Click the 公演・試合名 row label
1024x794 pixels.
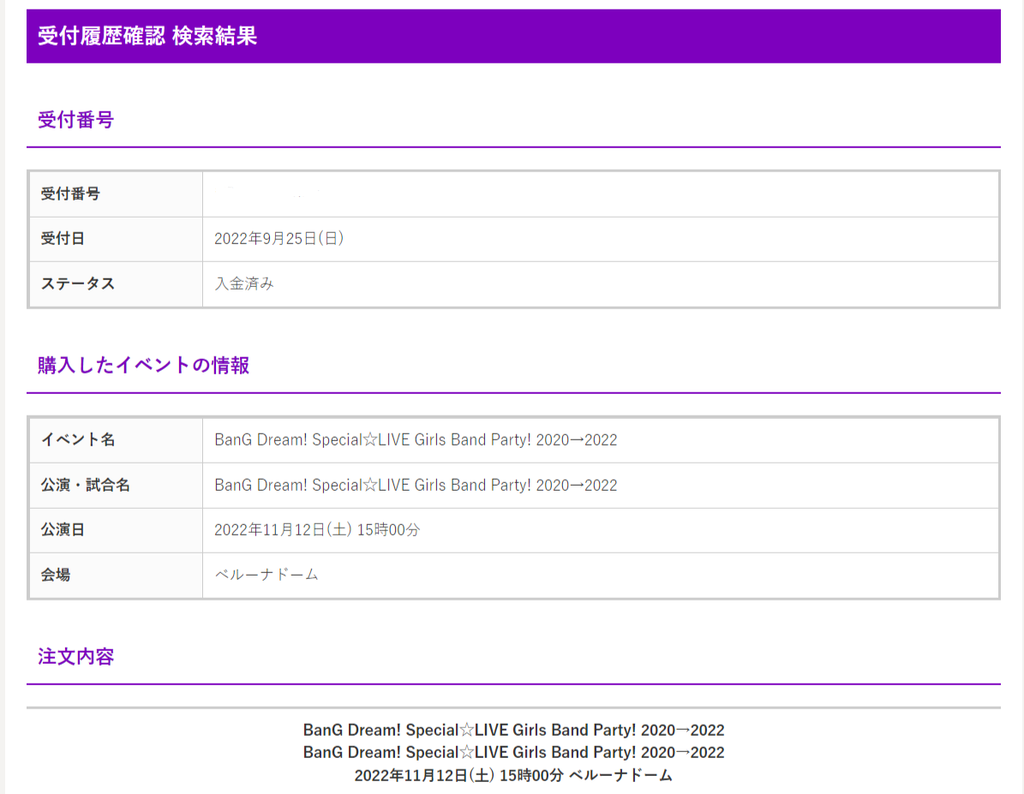tap(86, 485)
